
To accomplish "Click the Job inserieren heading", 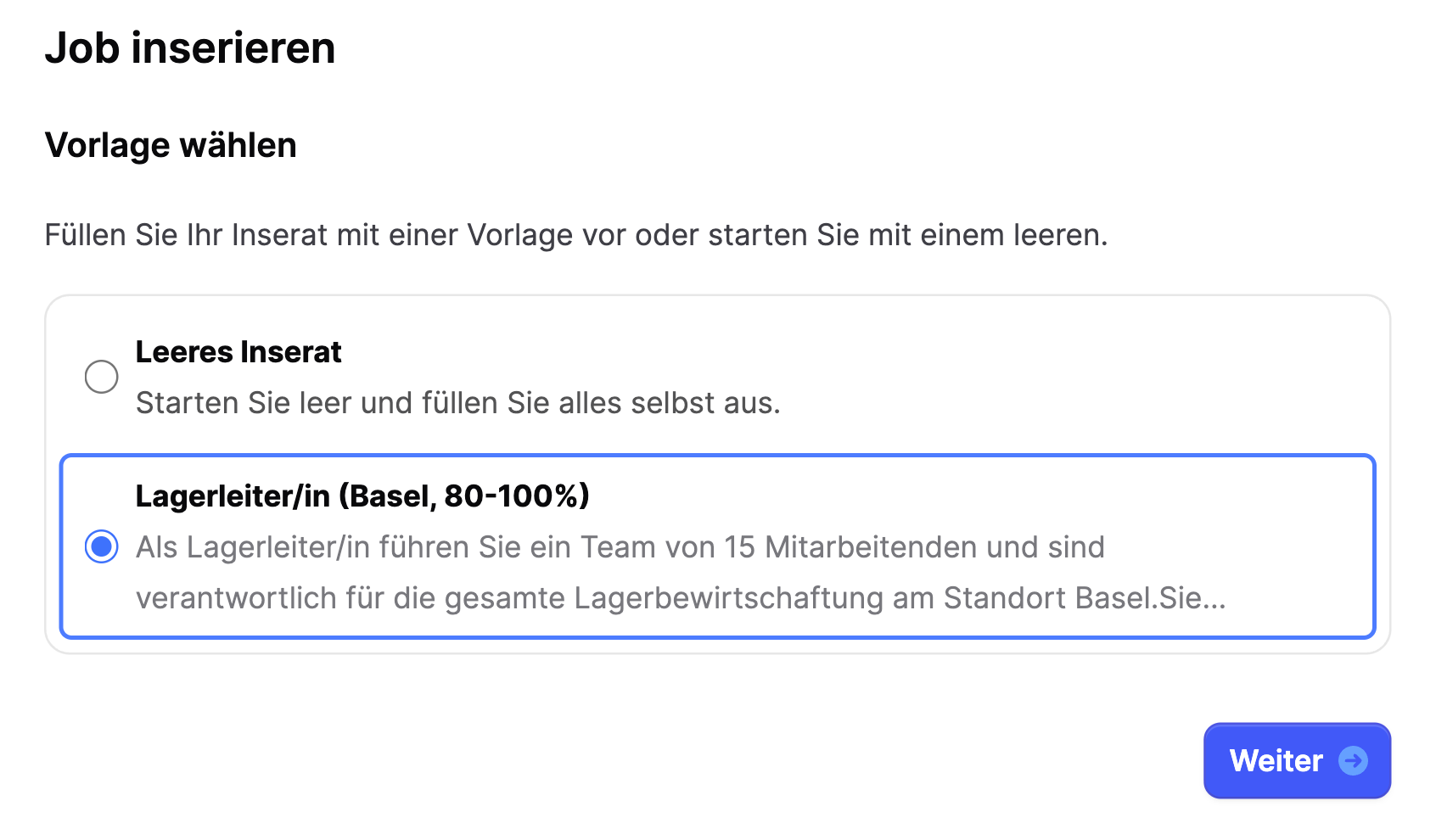I will tap(192, 48).
